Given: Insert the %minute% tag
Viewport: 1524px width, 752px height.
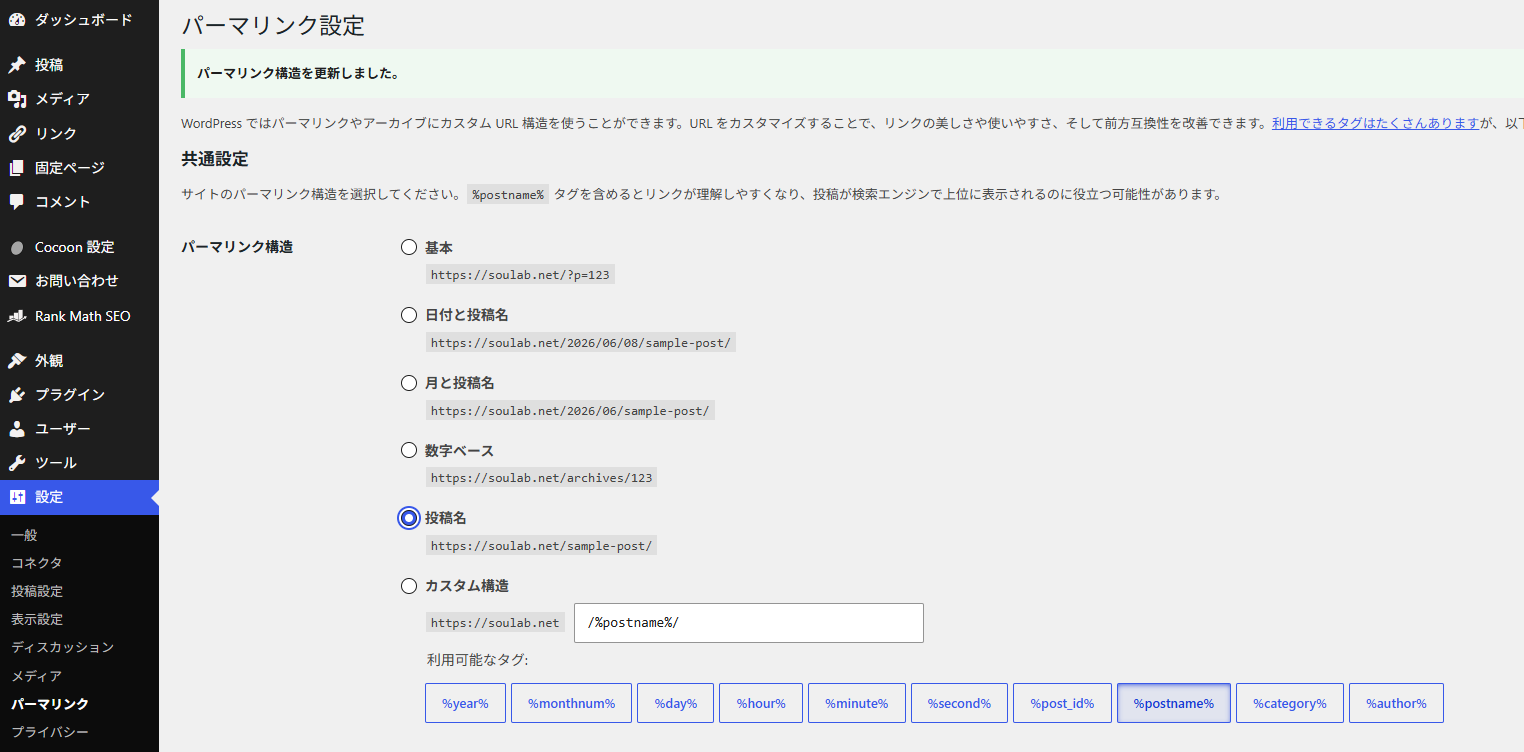Looking at the screenshot, I should coord(857,703).
